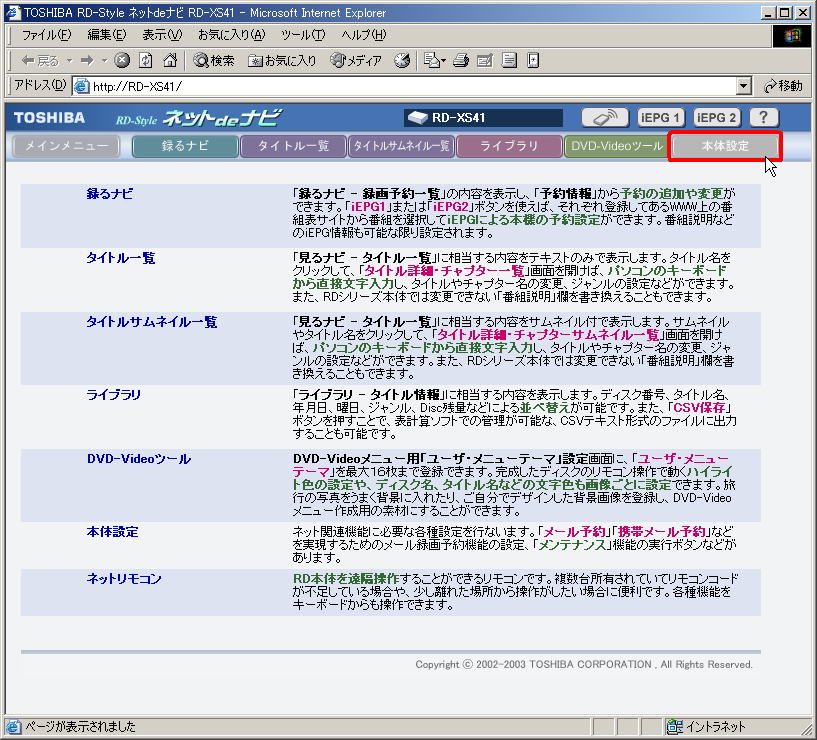The width and height of the screenshot is (817, 740).
Task: Click the iEPG 1 button
Action: (x=660, y=118)
